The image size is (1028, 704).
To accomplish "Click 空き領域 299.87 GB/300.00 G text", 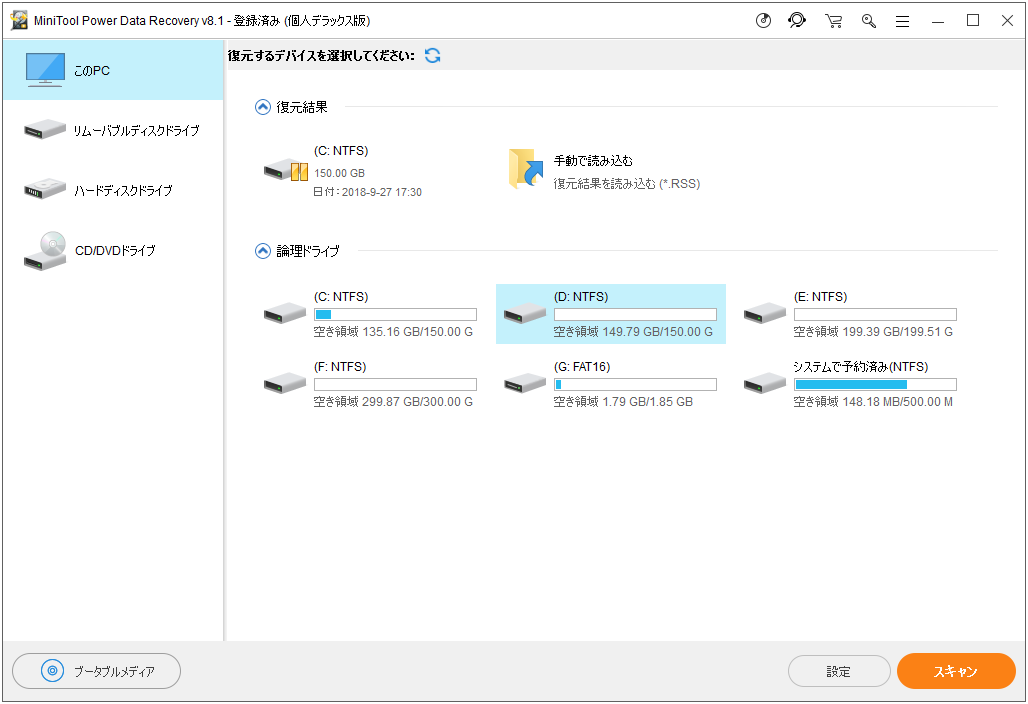I will 393,402.
